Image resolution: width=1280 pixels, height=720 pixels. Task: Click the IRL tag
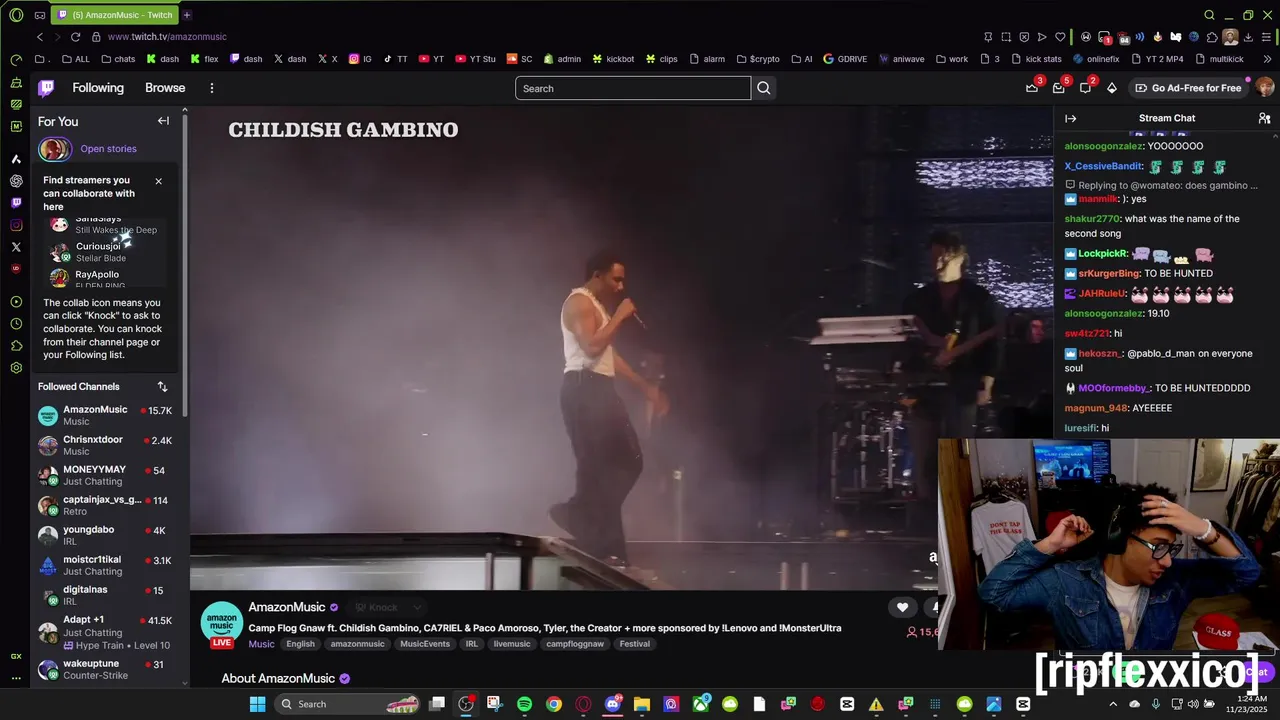pyautogui.click(x=471, y=644)
